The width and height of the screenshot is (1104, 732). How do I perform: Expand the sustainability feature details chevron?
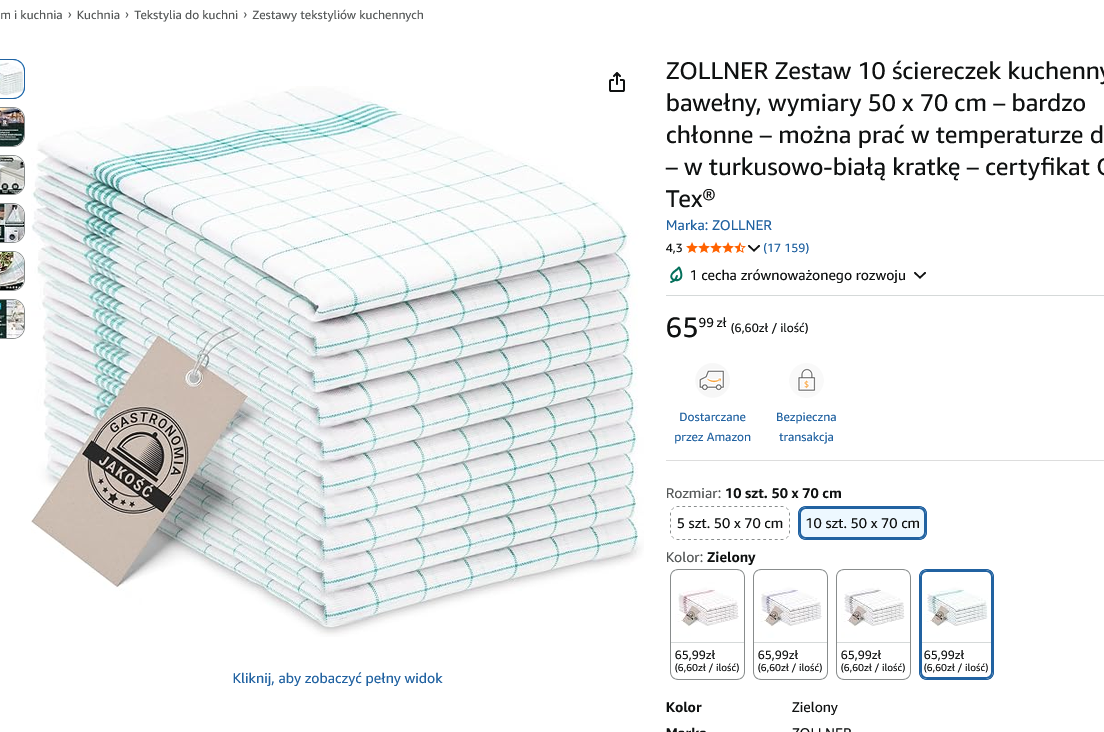(920, 275)
